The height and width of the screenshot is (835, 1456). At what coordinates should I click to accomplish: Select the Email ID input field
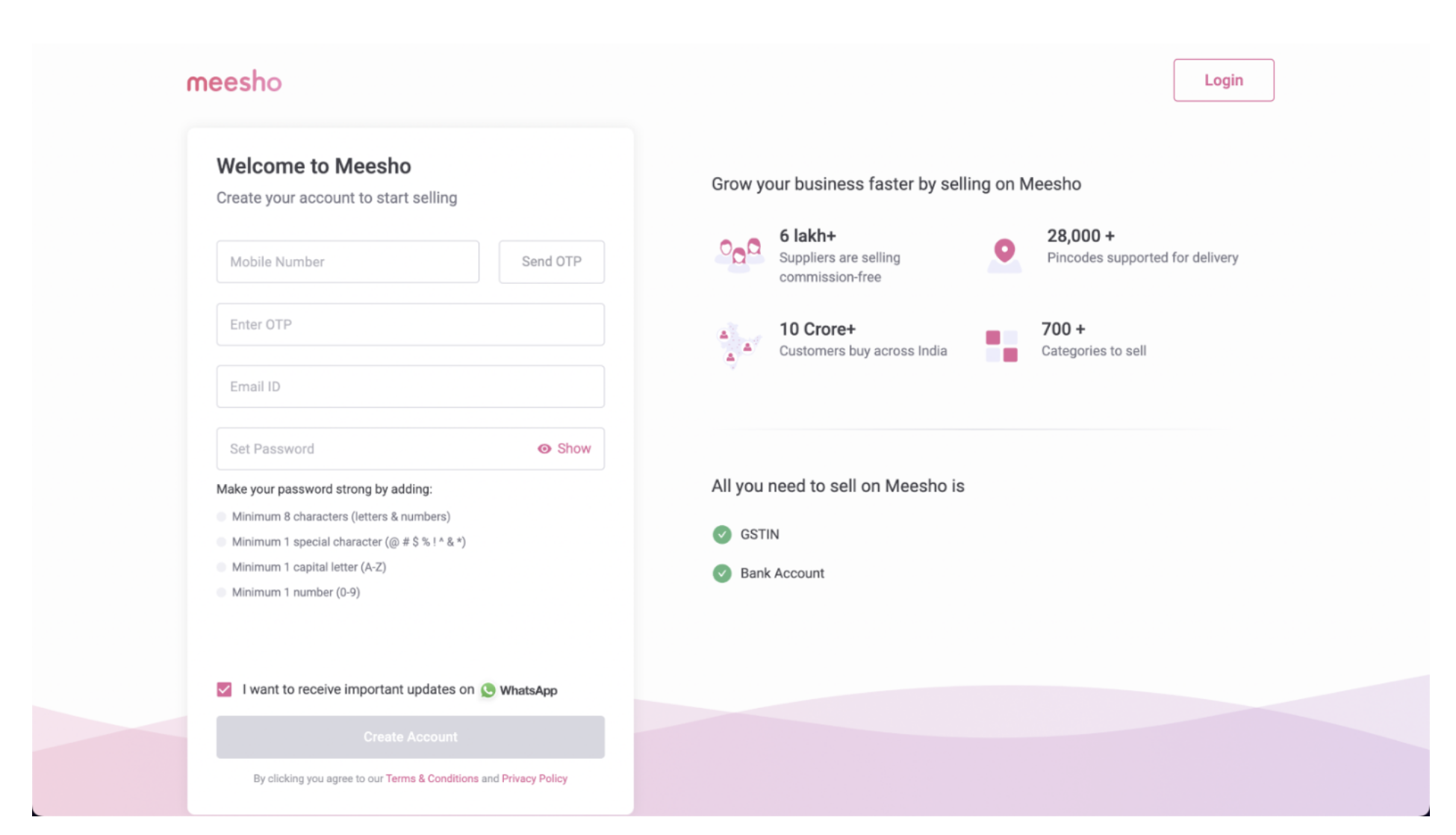(x=410, y=386)
